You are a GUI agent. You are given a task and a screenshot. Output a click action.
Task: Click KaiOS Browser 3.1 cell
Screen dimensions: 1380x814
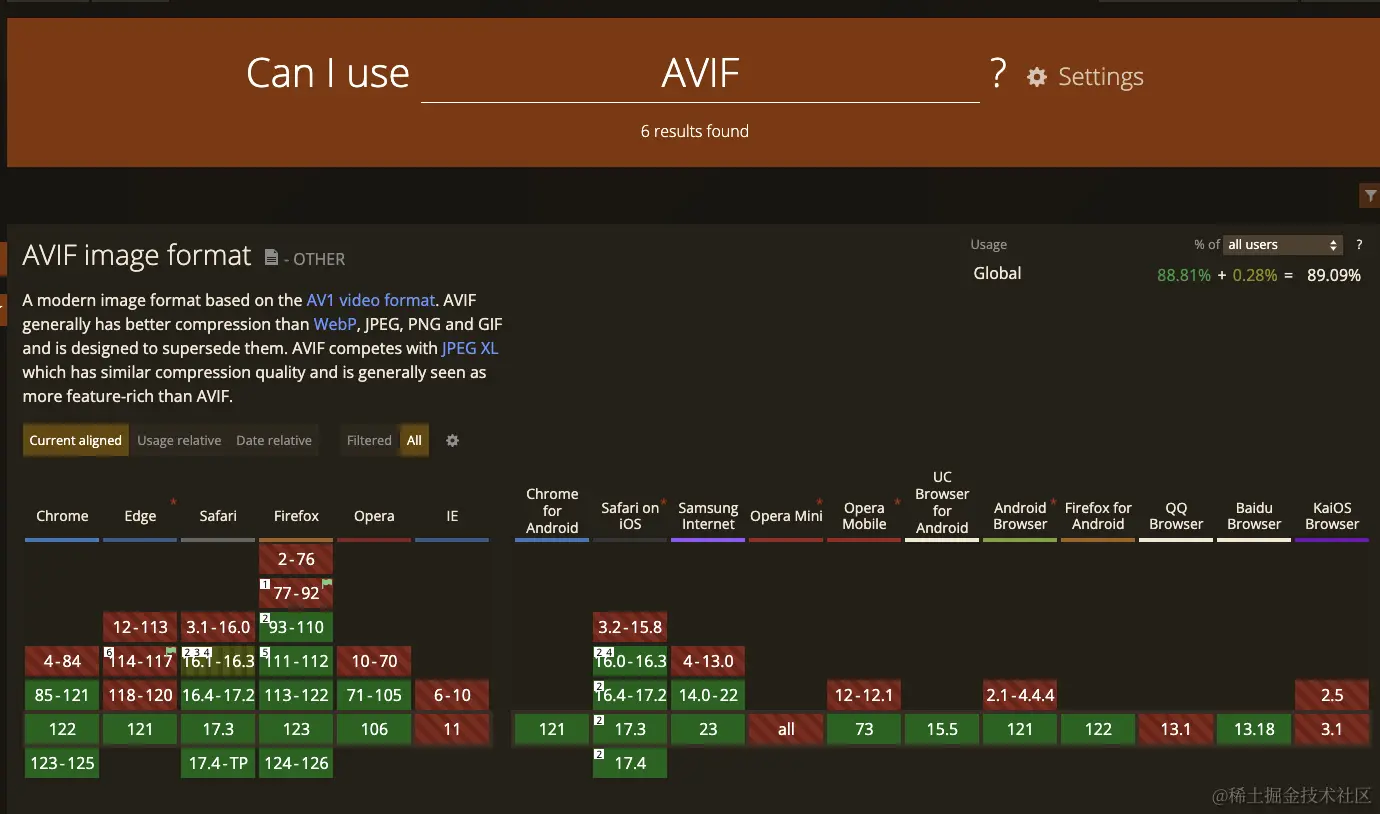(x=1332, y=729)
